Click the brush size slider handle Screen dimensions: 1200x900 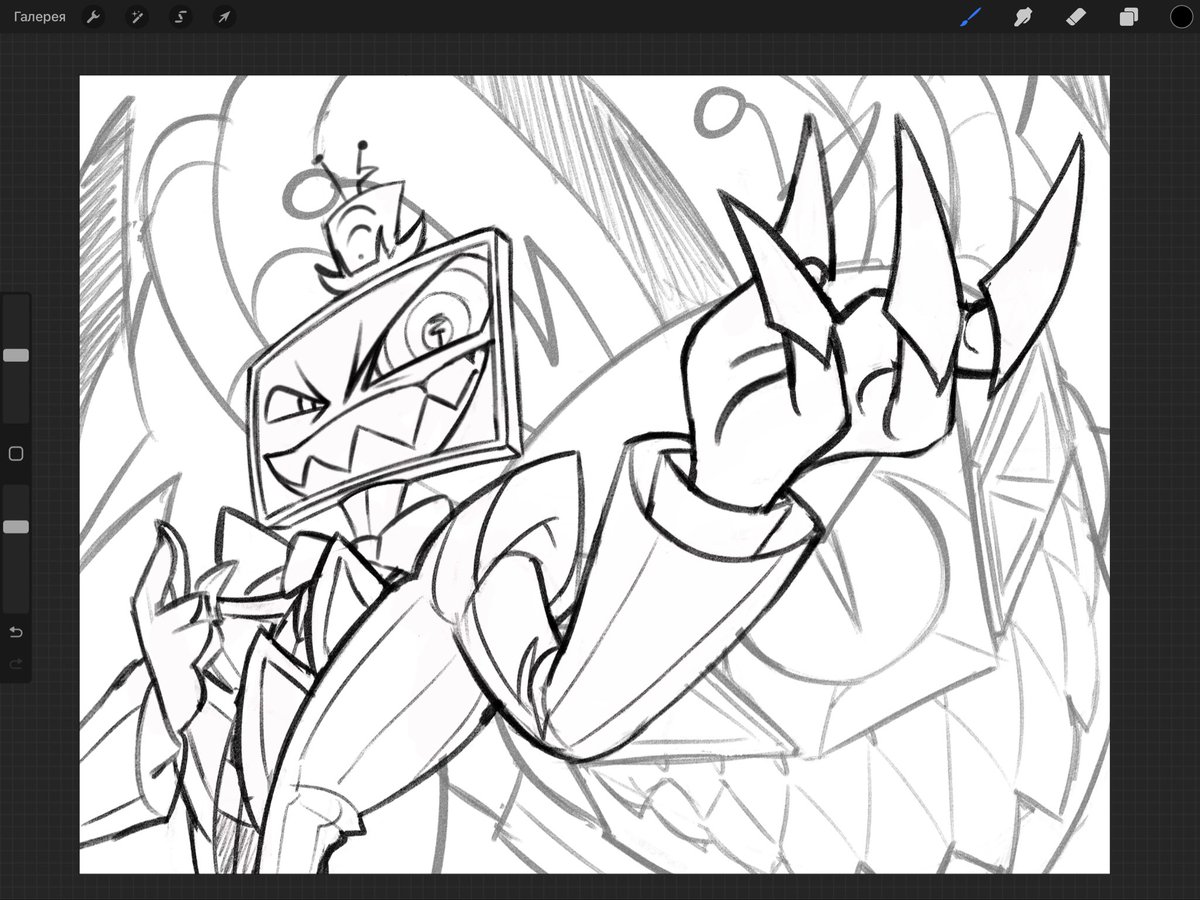(16, 355)
